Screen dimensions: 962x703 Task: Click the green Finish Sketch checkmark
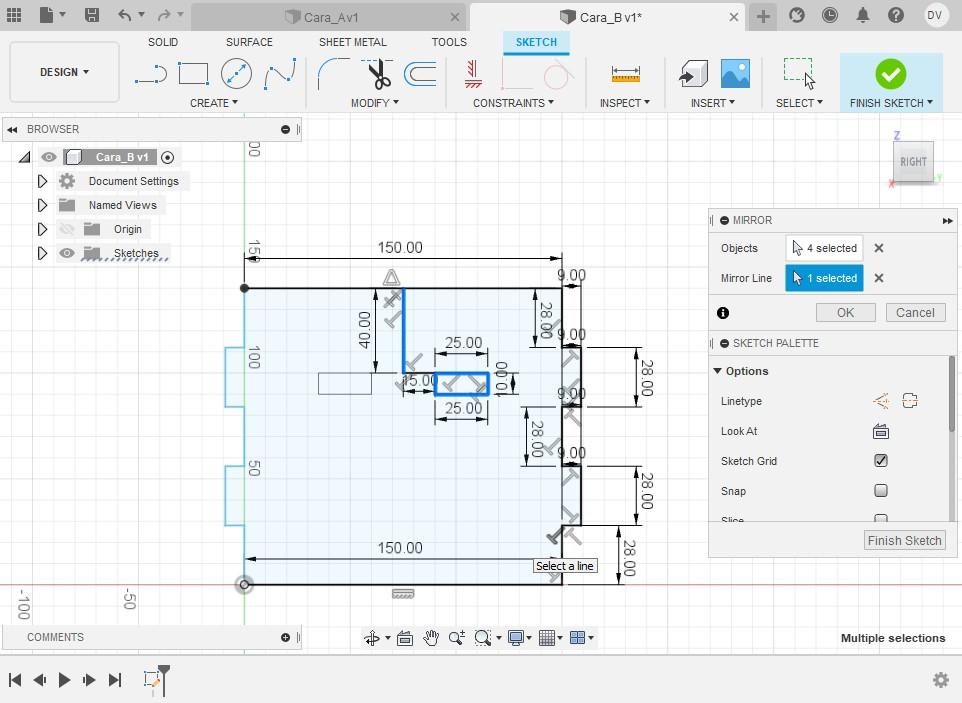(x=890, y=74)
